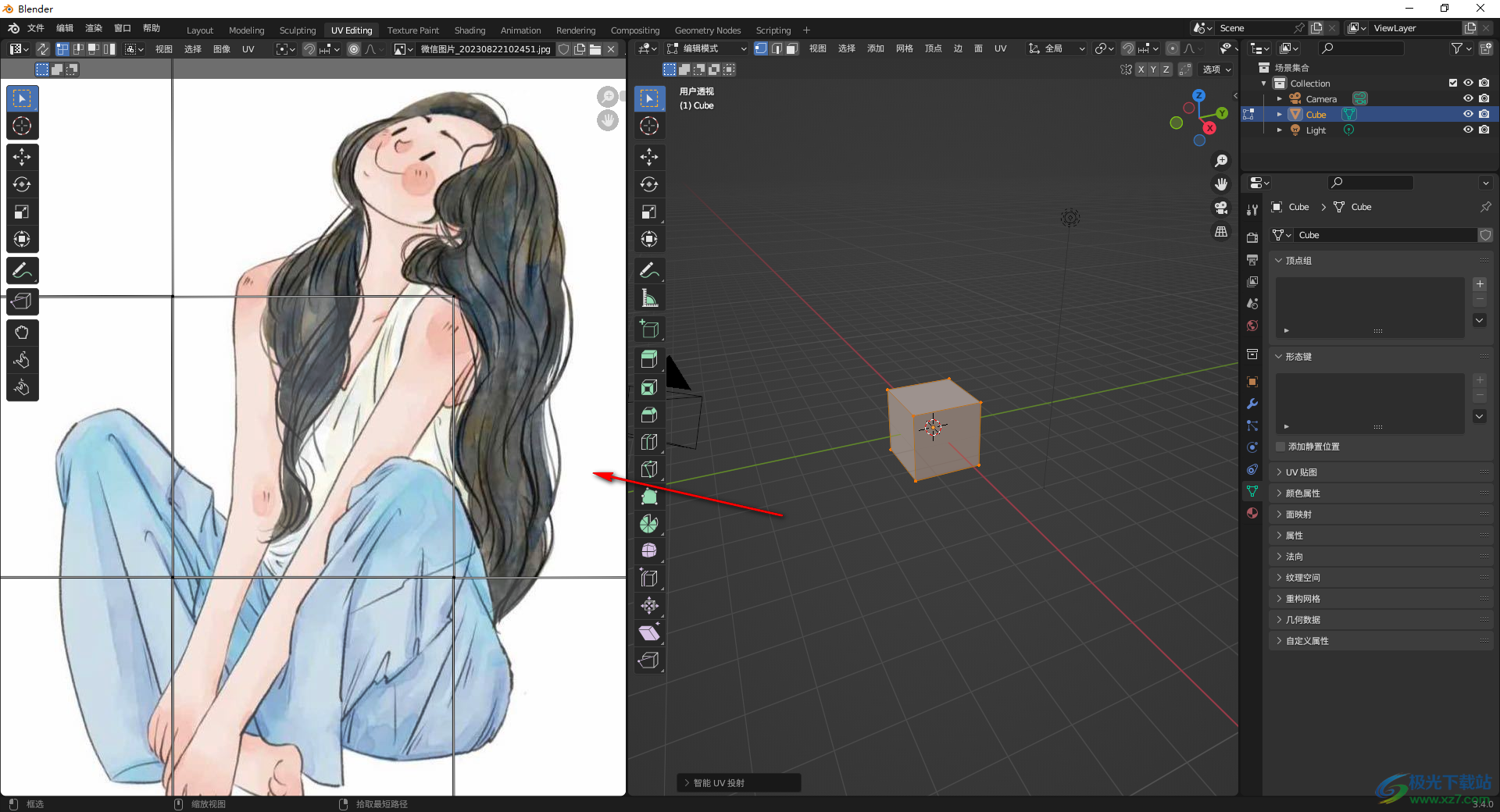Screen dimensions: 1500x812
Task: Select the Bevel tool
Action: pos(649,415)
